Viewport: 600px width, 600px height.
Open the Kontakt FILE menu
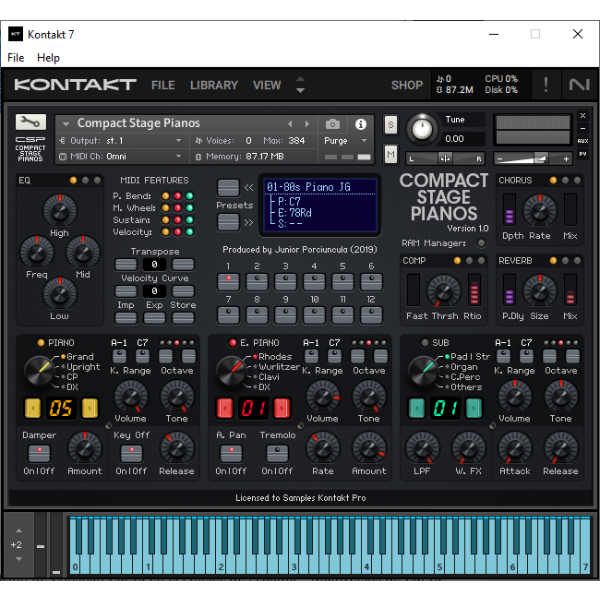(163, 85)
